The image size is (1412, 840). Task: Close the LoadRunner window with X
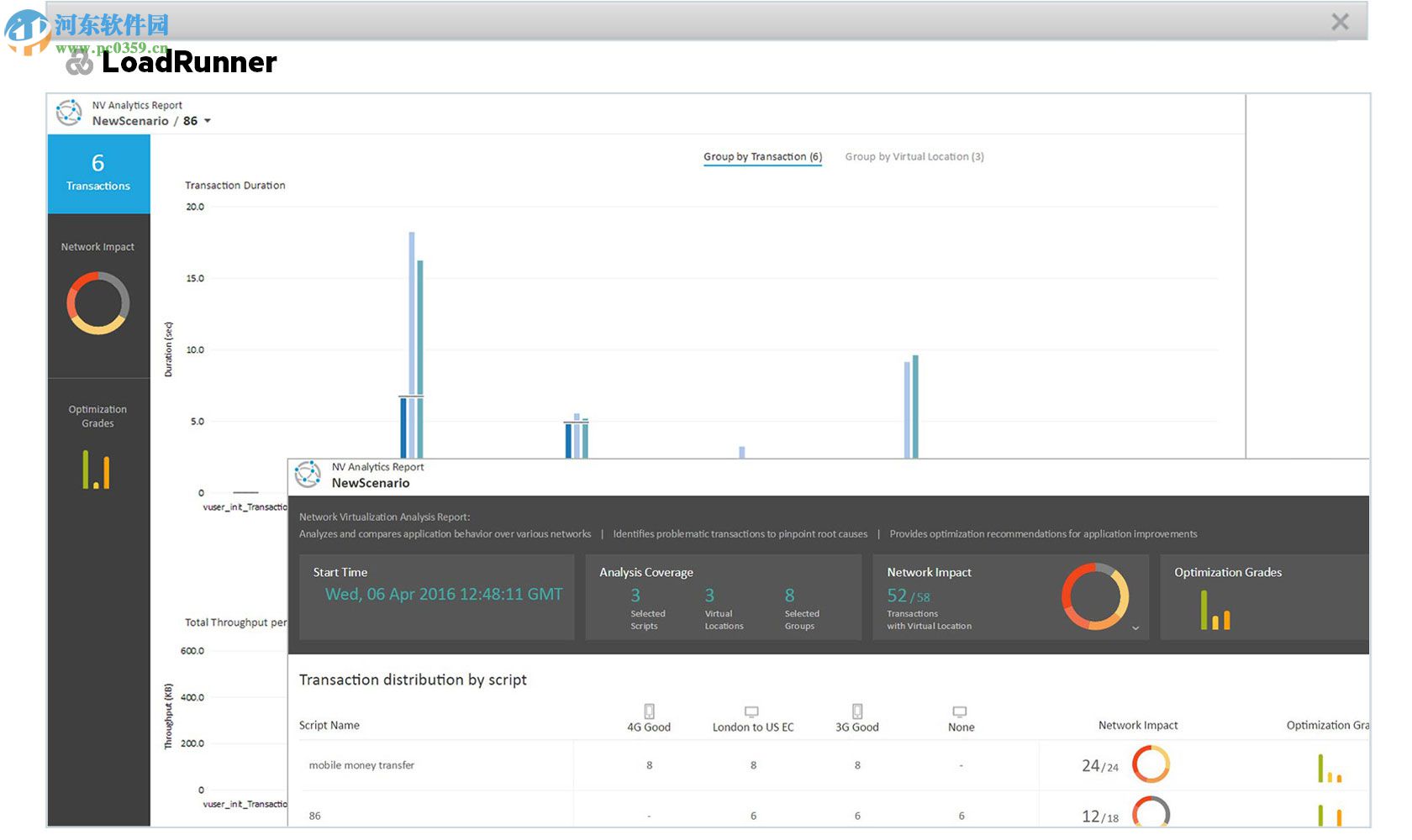(x=1340, y=22)
